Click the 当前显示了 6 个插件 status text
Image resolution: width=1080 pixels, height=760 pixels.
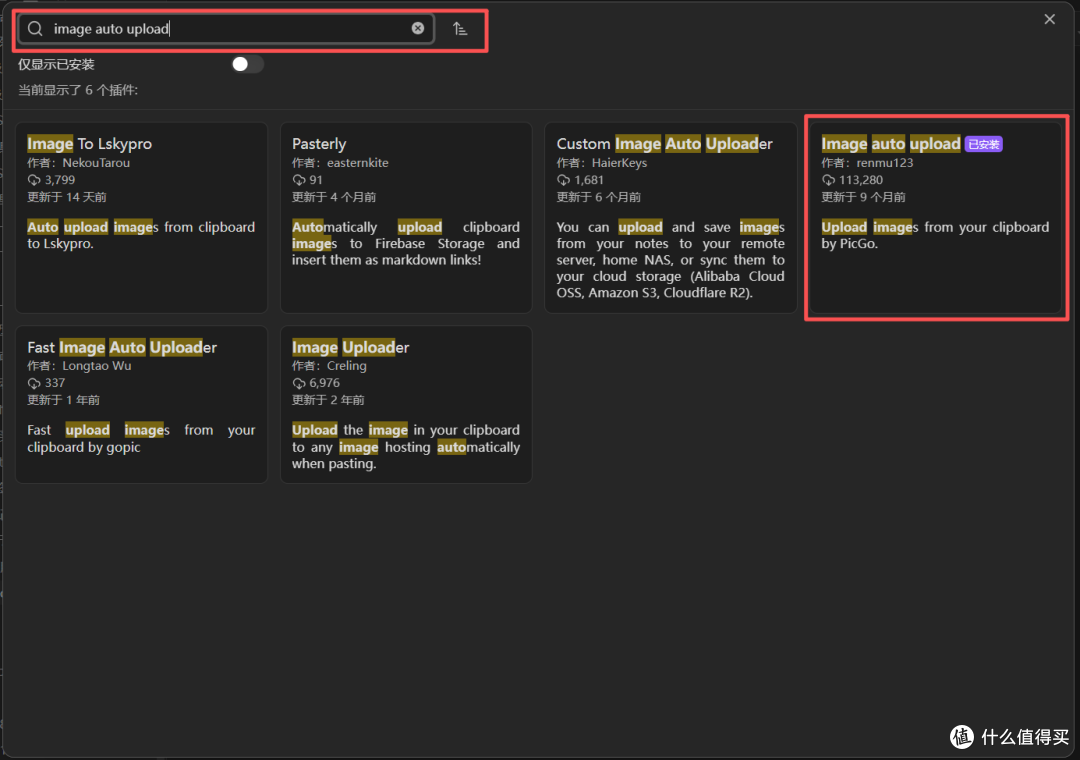pyautogui.click(x=78, y=90)
